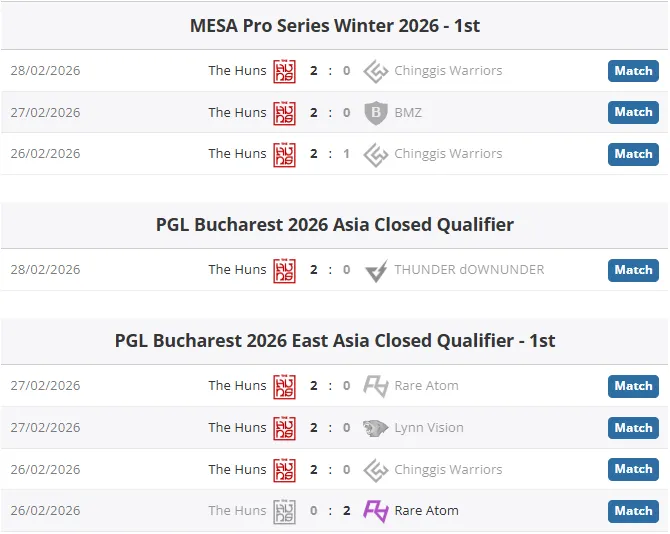Click The Huns logo in BMZ match row
670x534 pixels.
coord(285,113)
